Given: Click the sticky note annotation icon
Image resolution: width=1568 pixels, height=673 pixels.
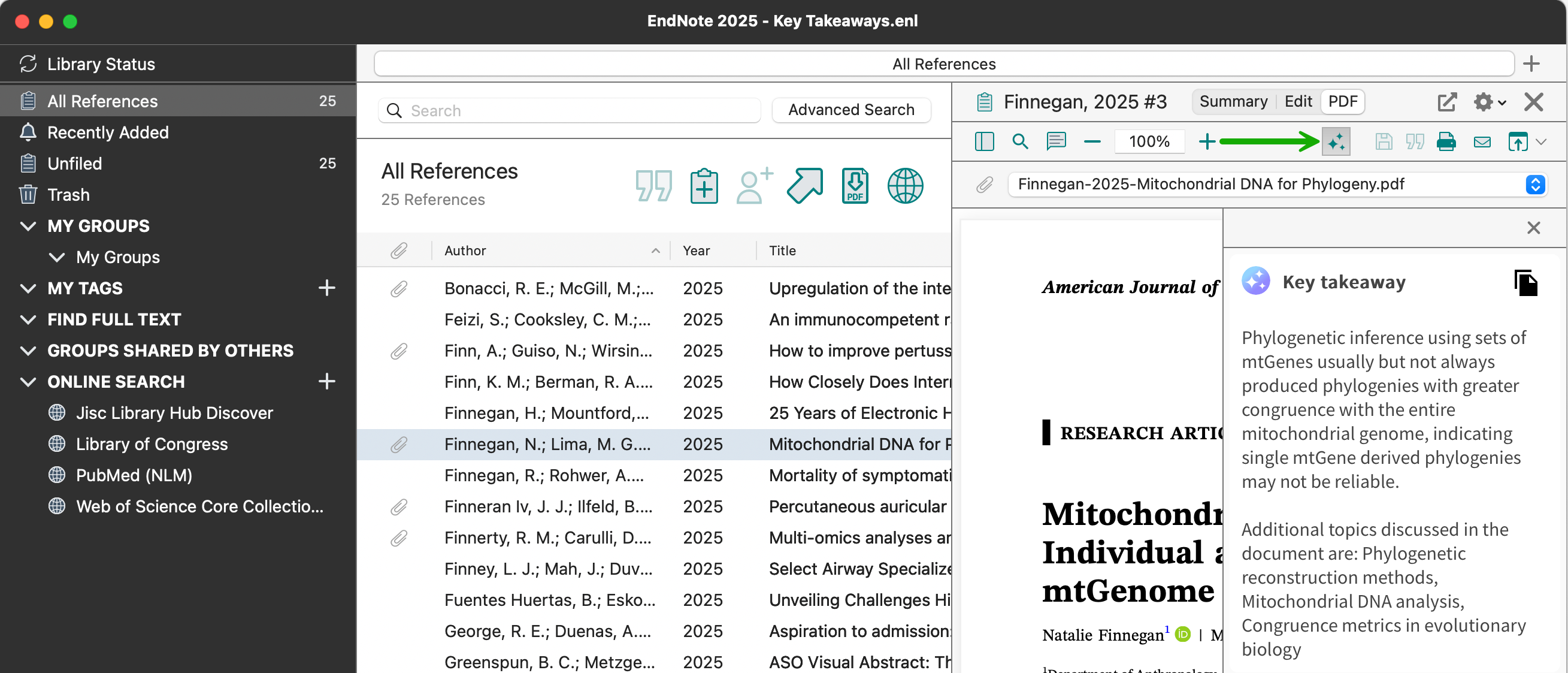Looking at the screenshot, I should 1056,141.
